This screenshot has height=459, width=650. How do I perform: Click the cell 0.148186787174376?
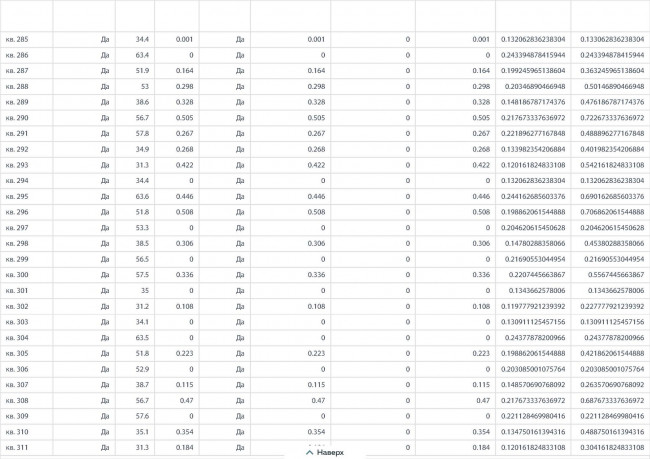click(533, 102)
